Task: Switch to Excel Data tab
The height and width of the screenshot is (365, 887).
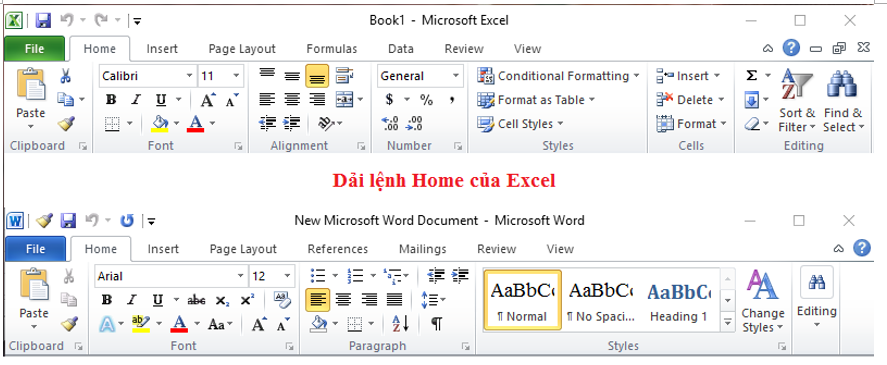Action: click(x=401, y=49)
